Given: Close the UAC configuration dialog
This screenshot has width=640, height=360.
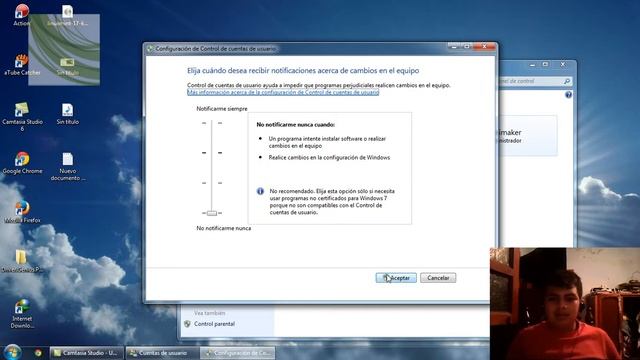Looking at the screenshot, I should click(484, 47).
